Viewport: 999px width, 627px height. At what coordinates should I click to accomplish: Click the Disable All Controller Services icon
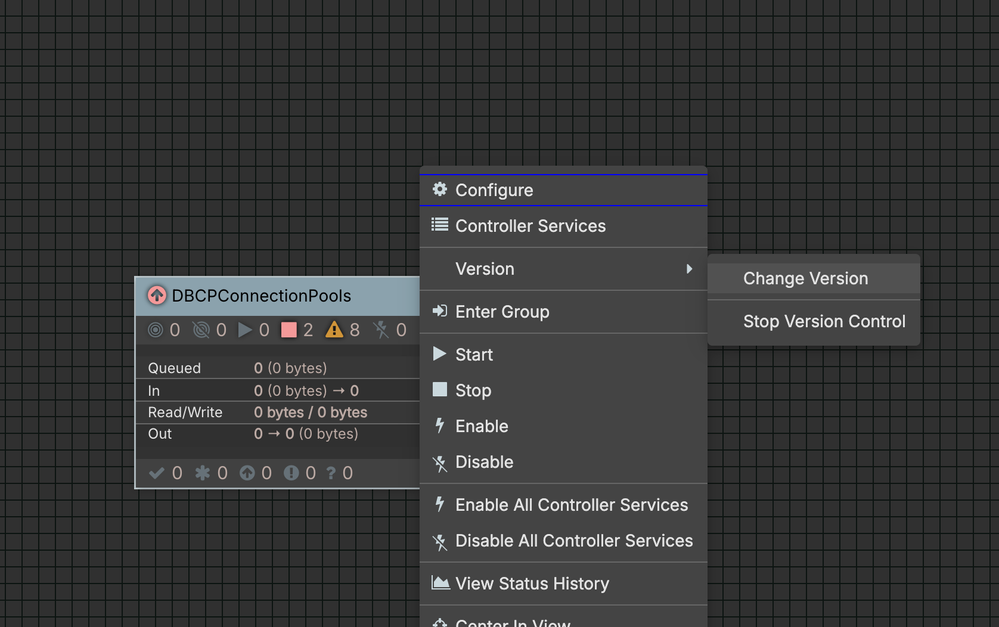pyautogui.click(x=440, y=542)
